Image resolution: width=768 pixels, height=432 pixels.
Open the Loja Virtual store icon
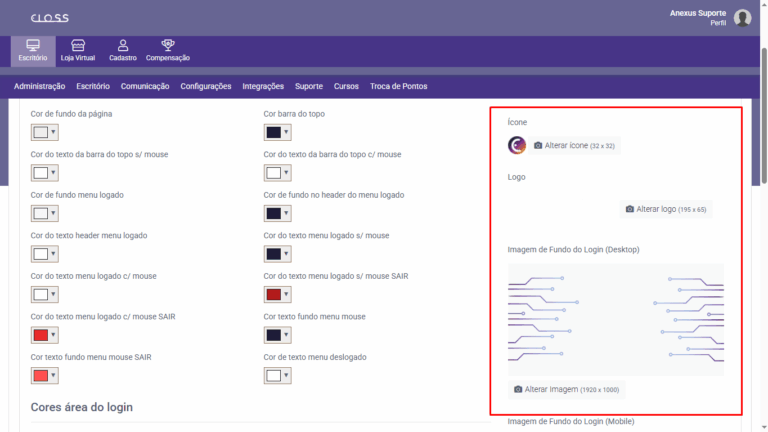(78, 46)
